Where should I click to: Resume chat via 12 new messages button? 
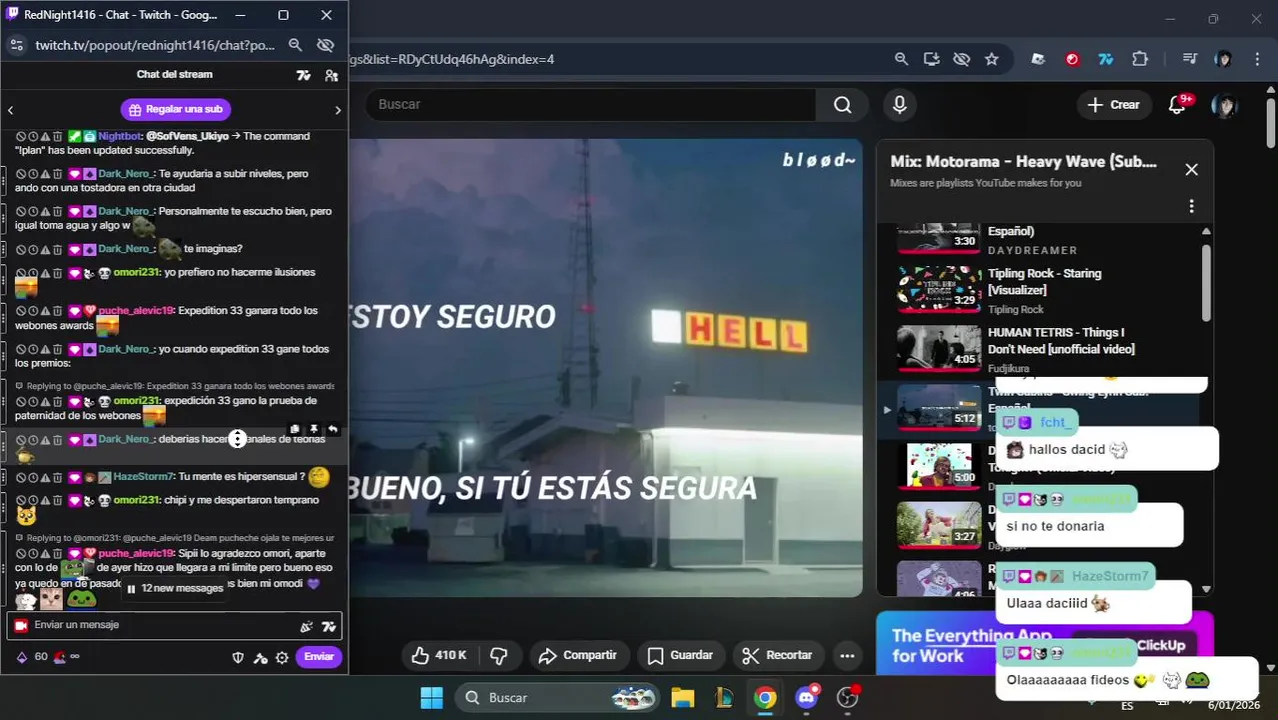(174, 589)
